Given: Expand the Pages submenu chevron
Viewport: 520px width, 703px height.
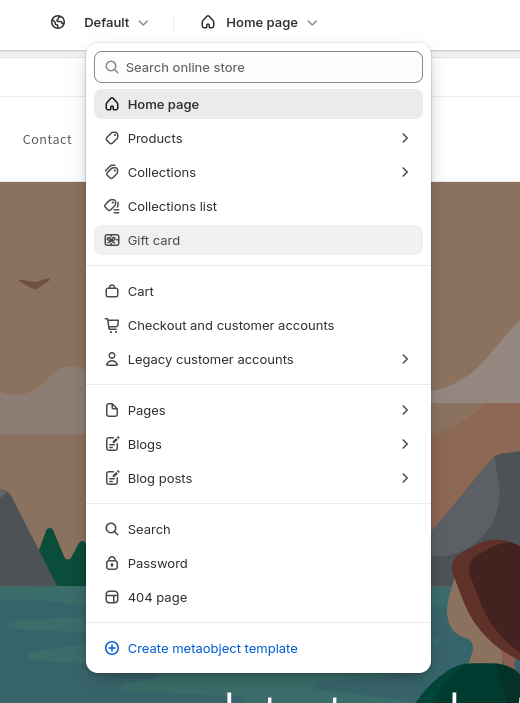Looking at the screenshot, I should [x=405, y=410].
